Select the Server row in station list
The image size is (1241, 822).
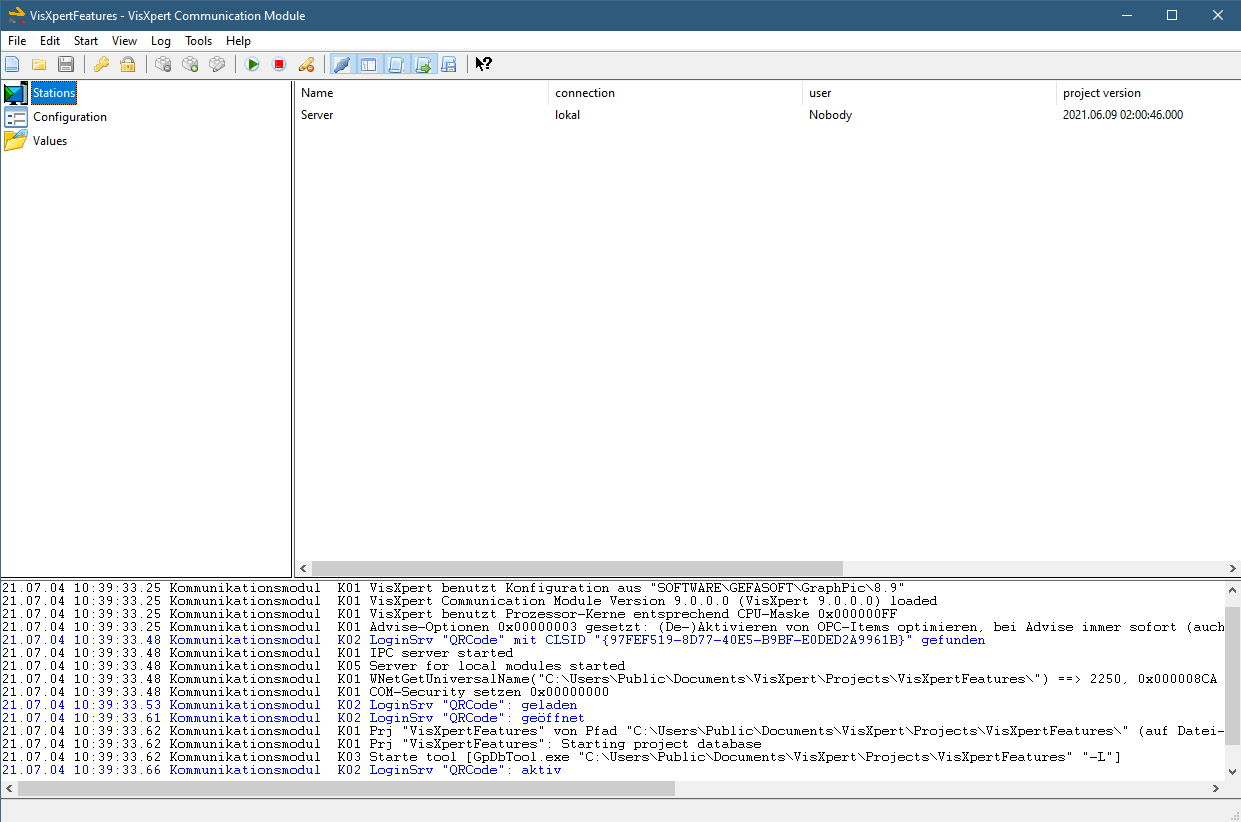pyautogui.click(x=317, y=115)
